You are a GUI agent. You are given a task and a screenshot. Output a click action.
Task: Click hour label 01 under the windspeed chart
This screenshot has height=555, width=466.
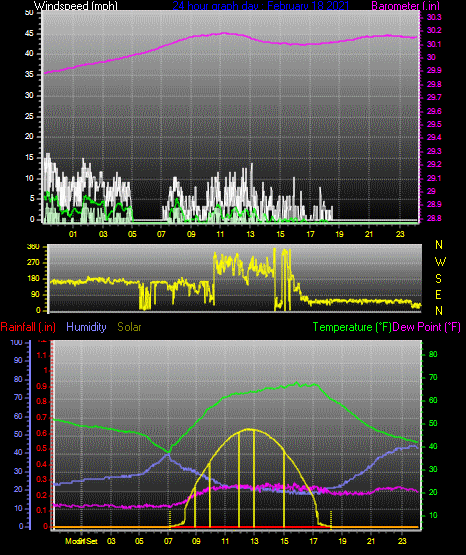[x=73, y=234]
